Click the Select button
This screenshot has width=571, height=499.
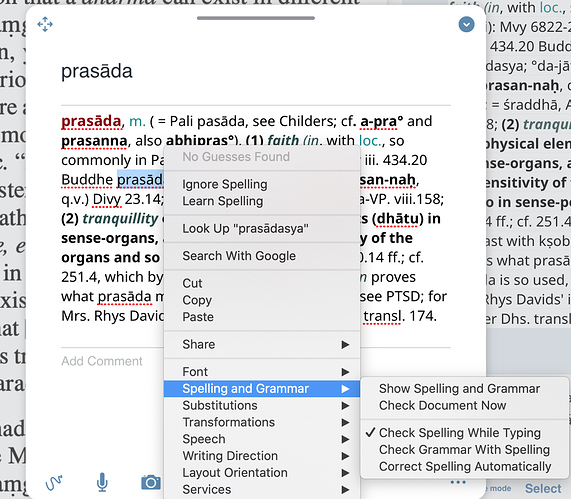(543, 488)
